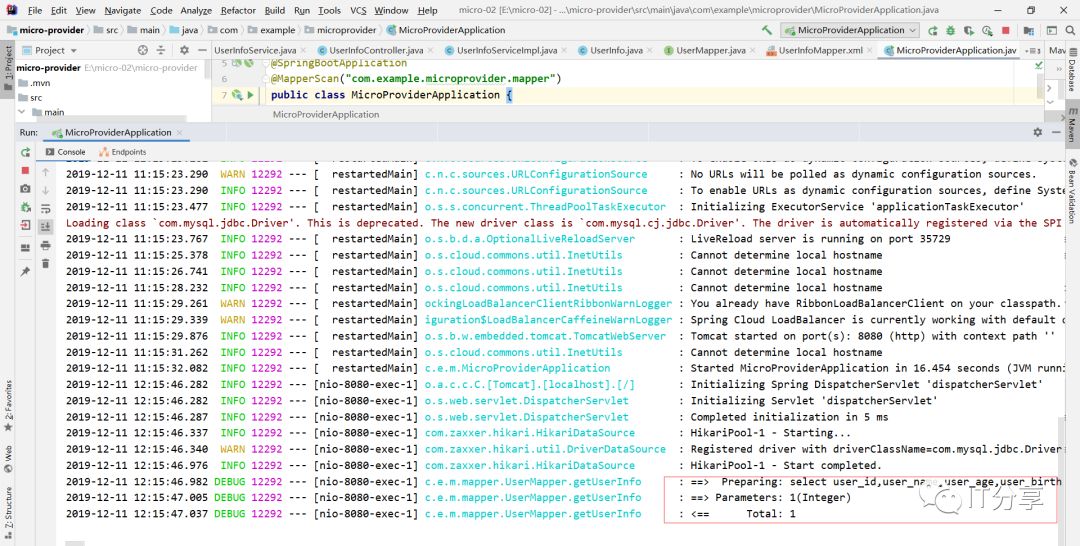
Task: Click the example breadcrumb in navigation bar
Action: coord(272,30)
